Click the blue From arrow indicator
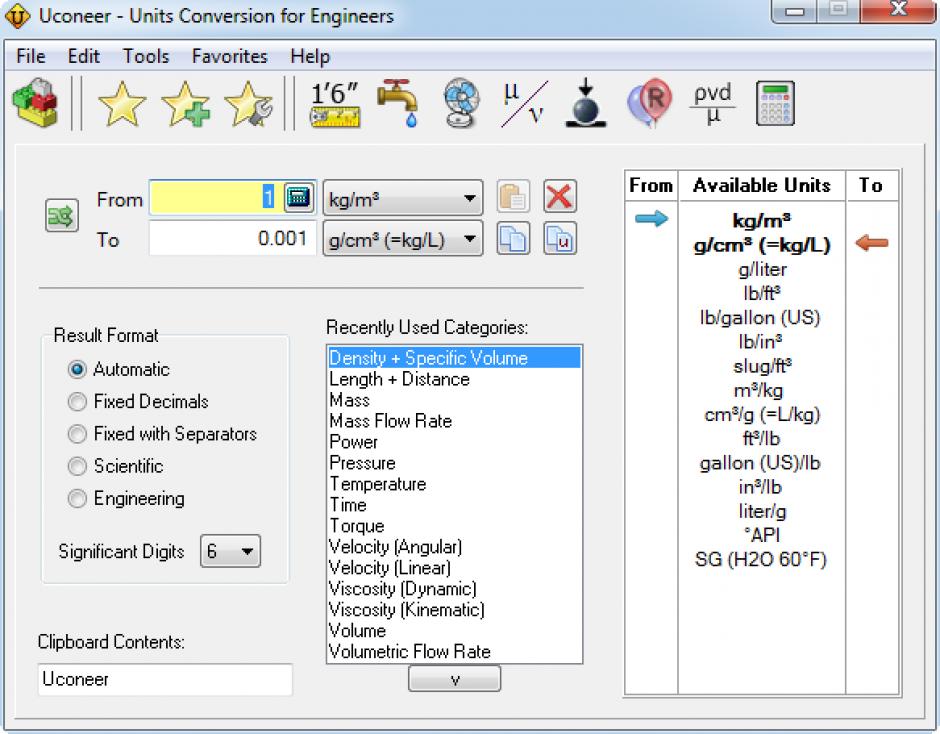 click(x=651, y=218)
